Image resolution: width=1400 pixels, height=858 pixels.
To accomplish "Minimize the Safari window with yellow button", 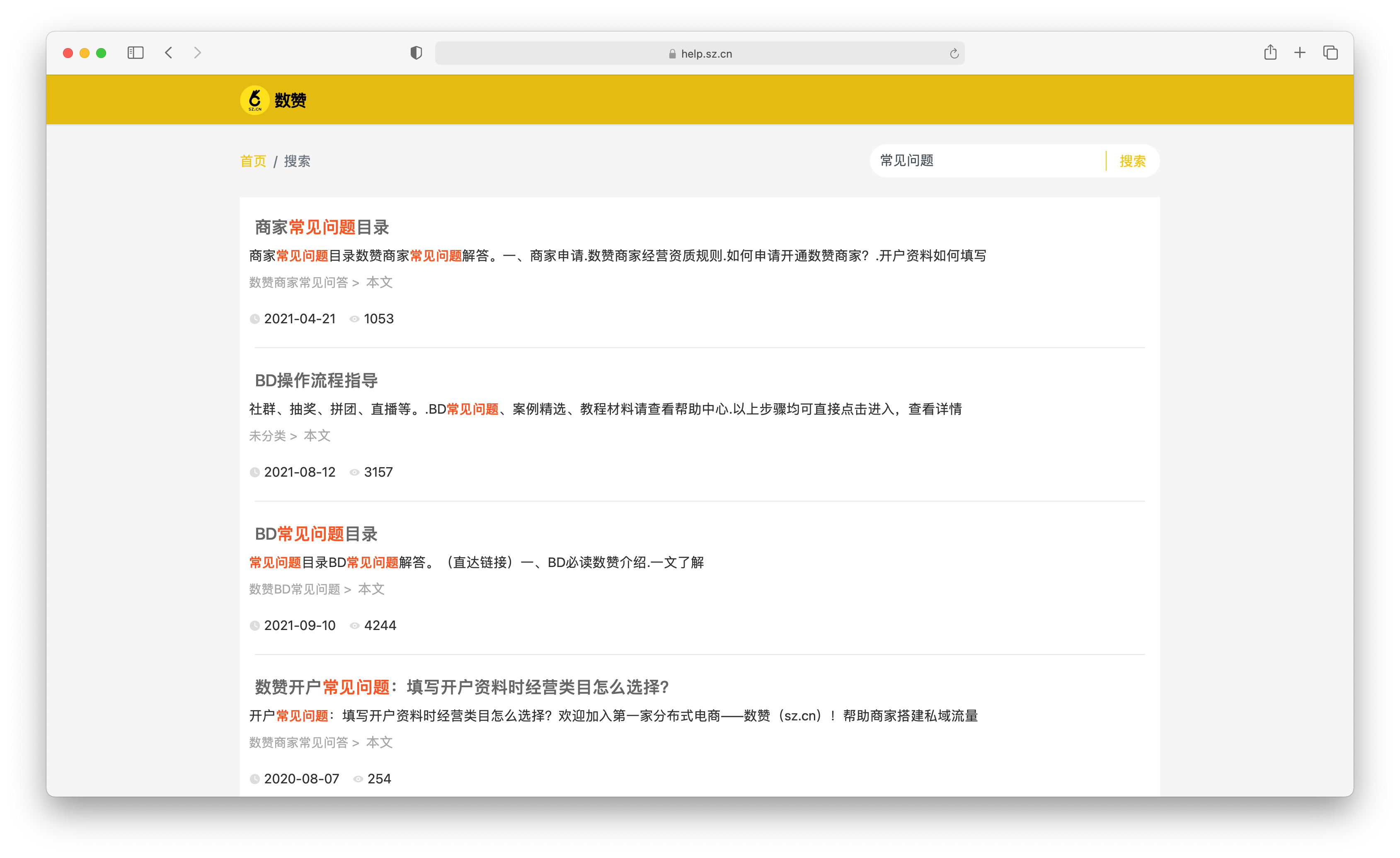I will pyautogui.click(x=85, y=53).
